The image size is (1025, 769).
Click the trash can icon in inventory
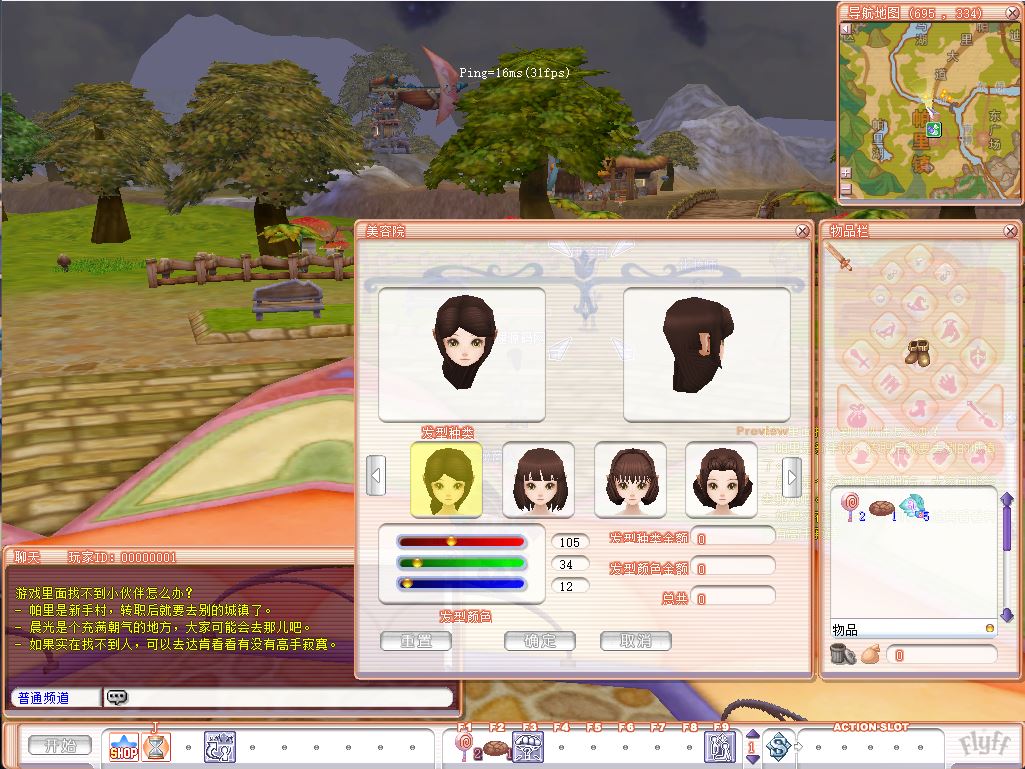[841, 654]
